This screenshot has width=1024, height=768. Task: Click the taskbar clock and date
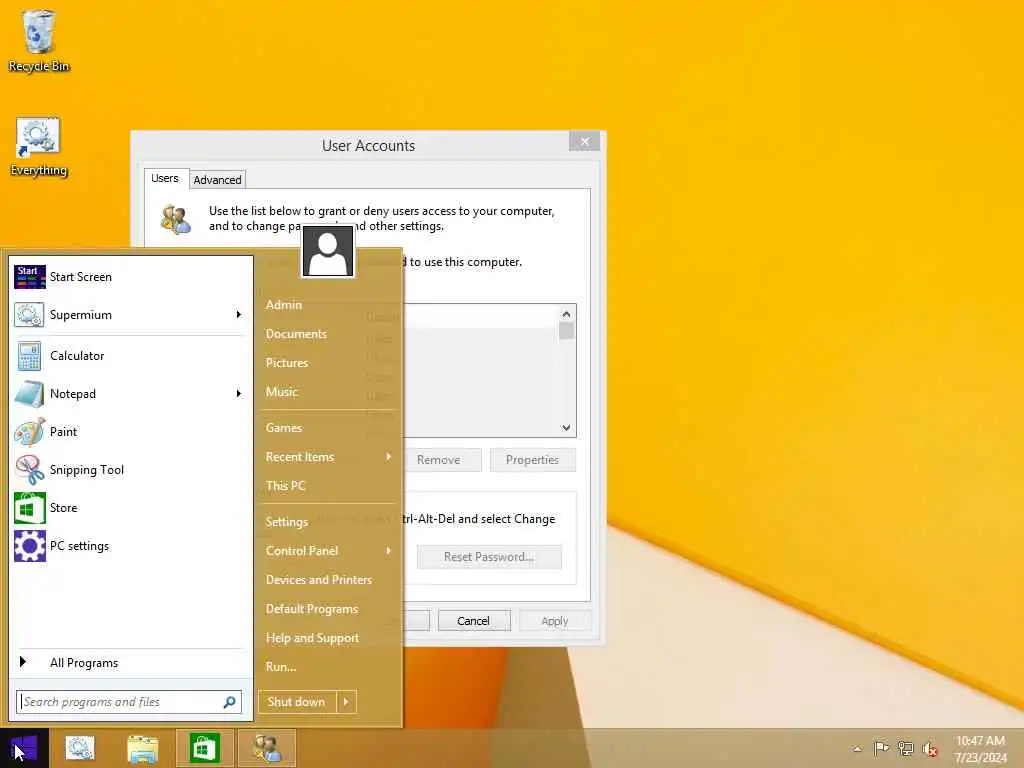click(980, 749)
